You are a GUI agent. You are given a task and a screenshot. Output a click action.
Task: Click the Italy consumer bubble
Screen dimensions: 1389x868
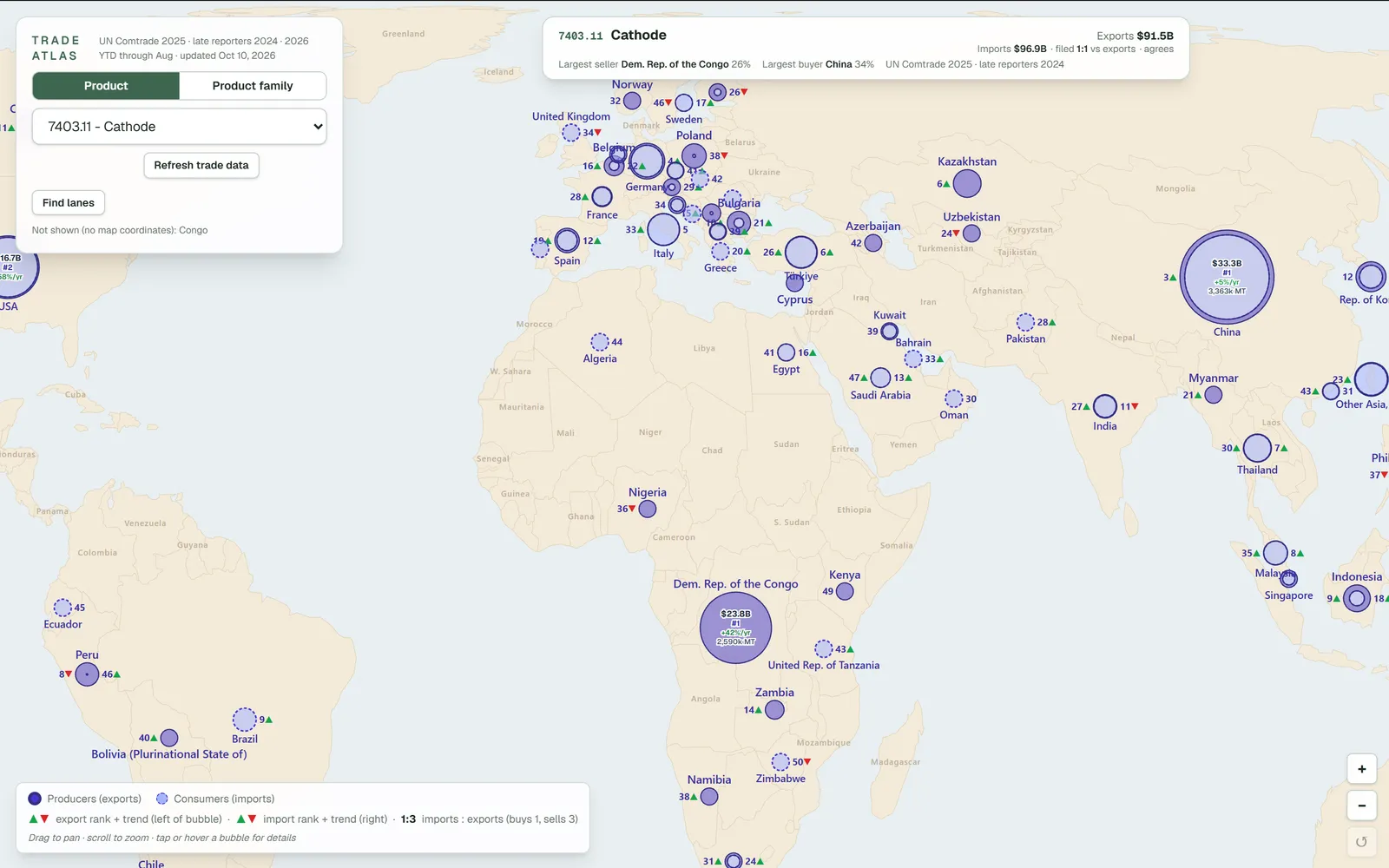[663, 229]
